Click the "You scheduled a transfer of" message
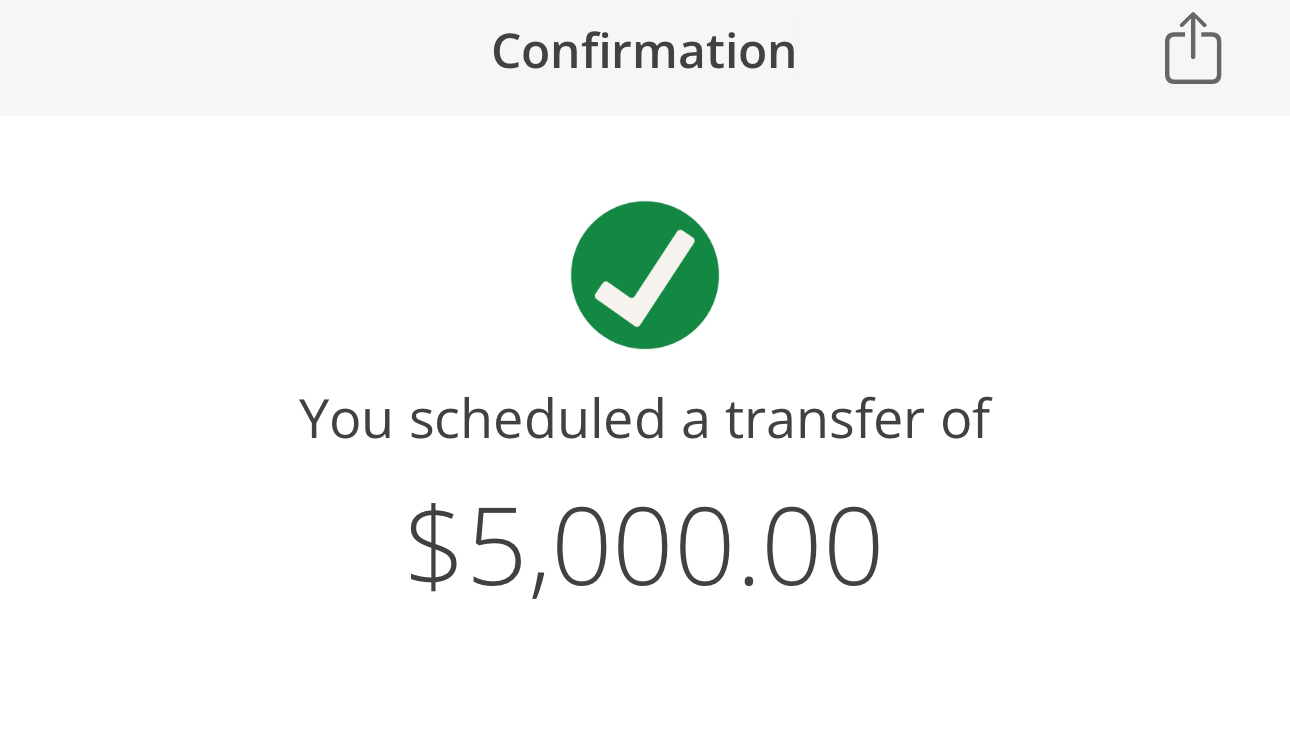Viewport: 1290px width, 732px height. coord(645,419)
